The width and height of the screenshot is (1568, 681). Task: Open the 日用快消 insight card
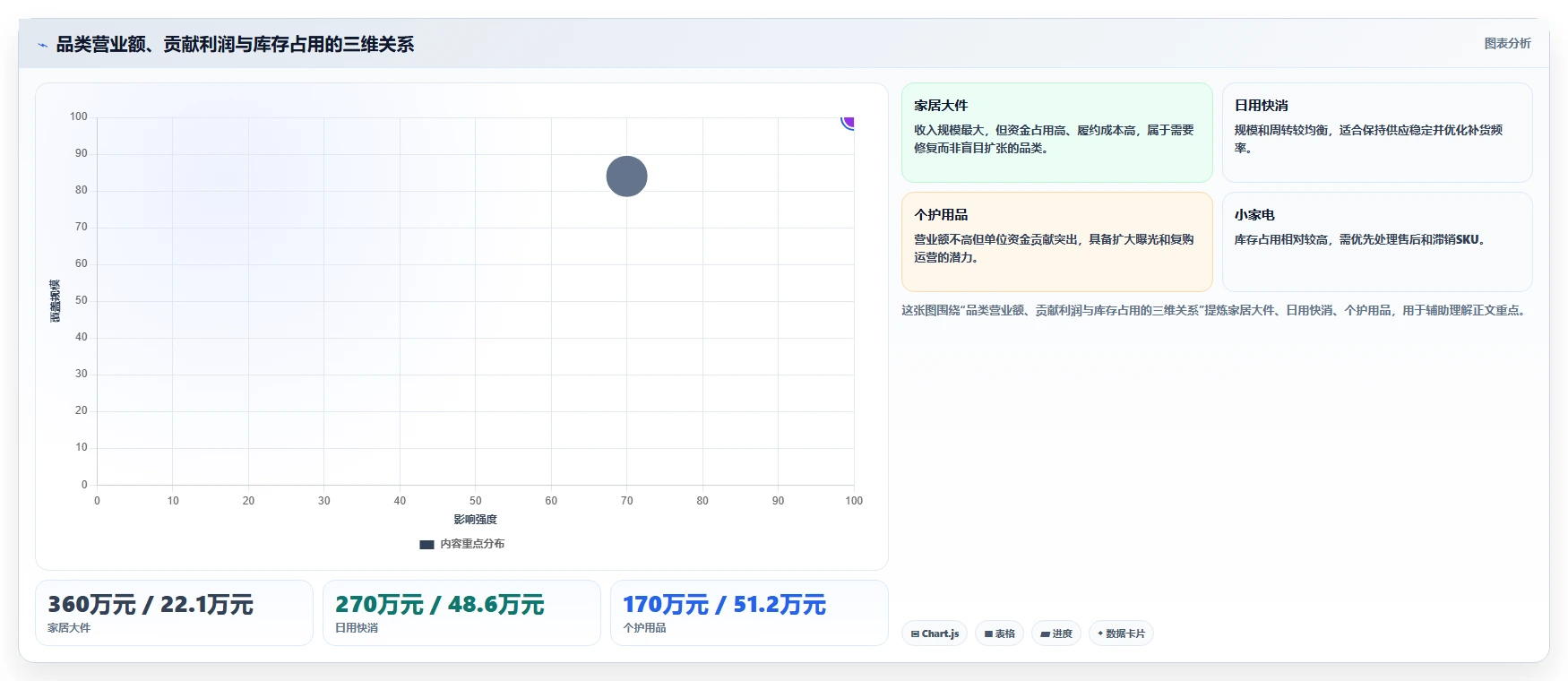[1377, 133]
